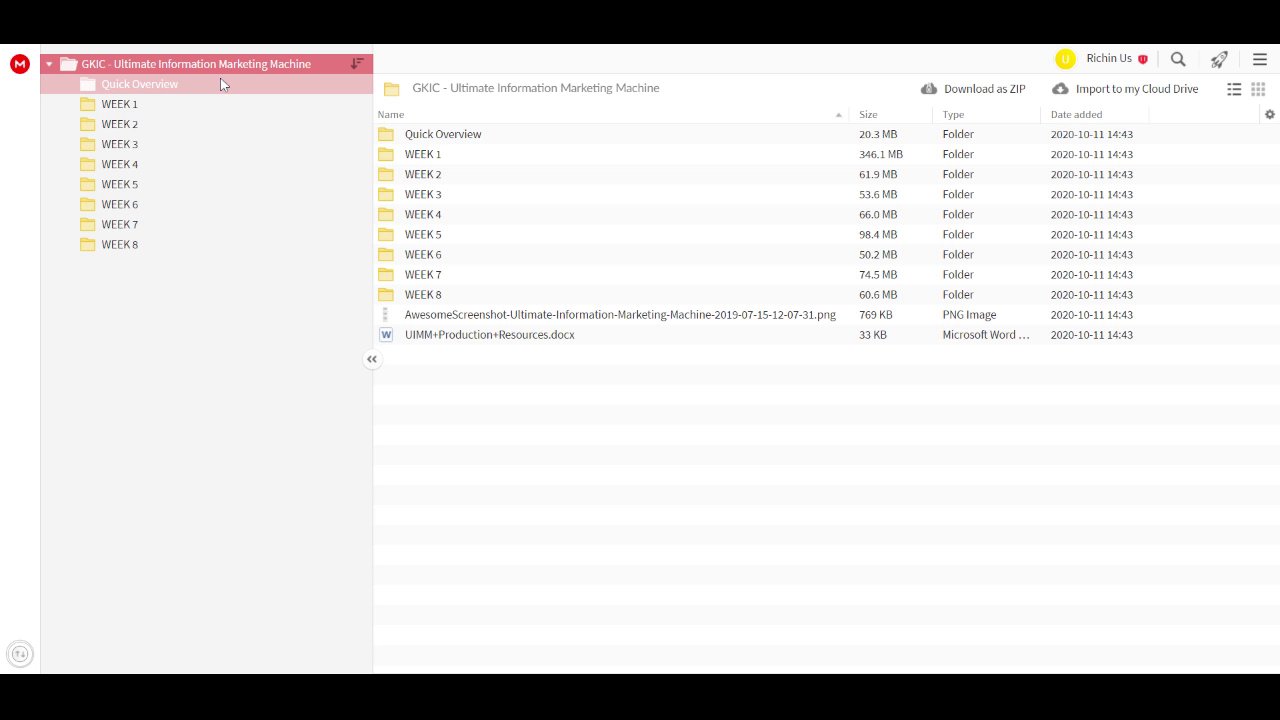
Task: Click the WEEK 4 tree folder icon
Action: tap(88, 164)
